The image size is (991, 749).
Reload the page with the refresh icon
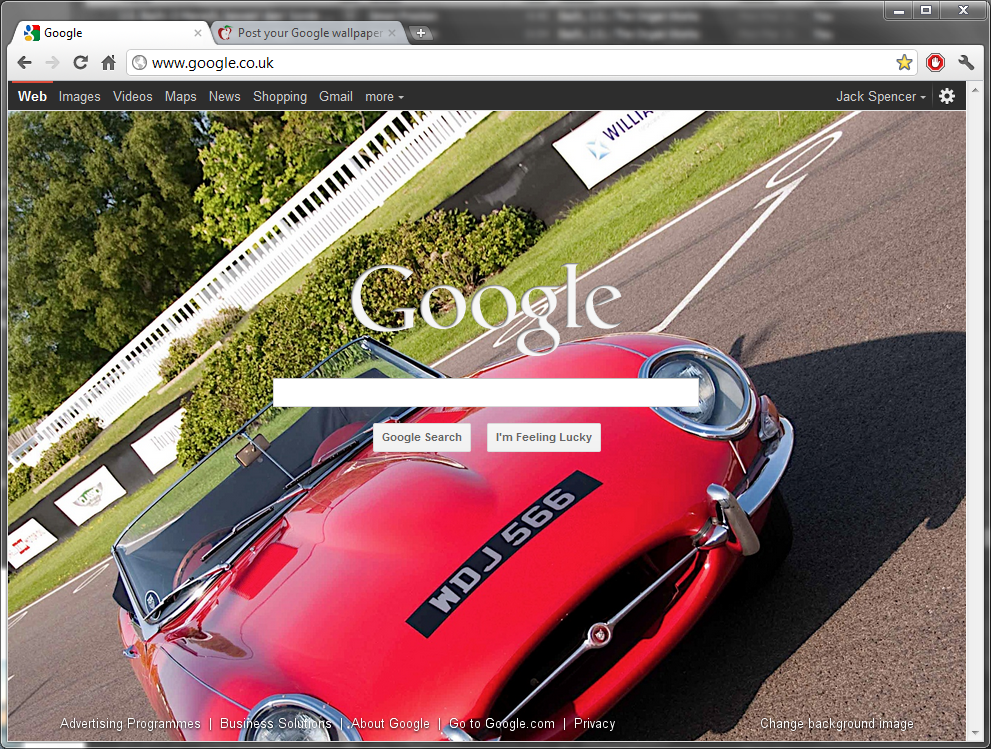coord(80,63)
